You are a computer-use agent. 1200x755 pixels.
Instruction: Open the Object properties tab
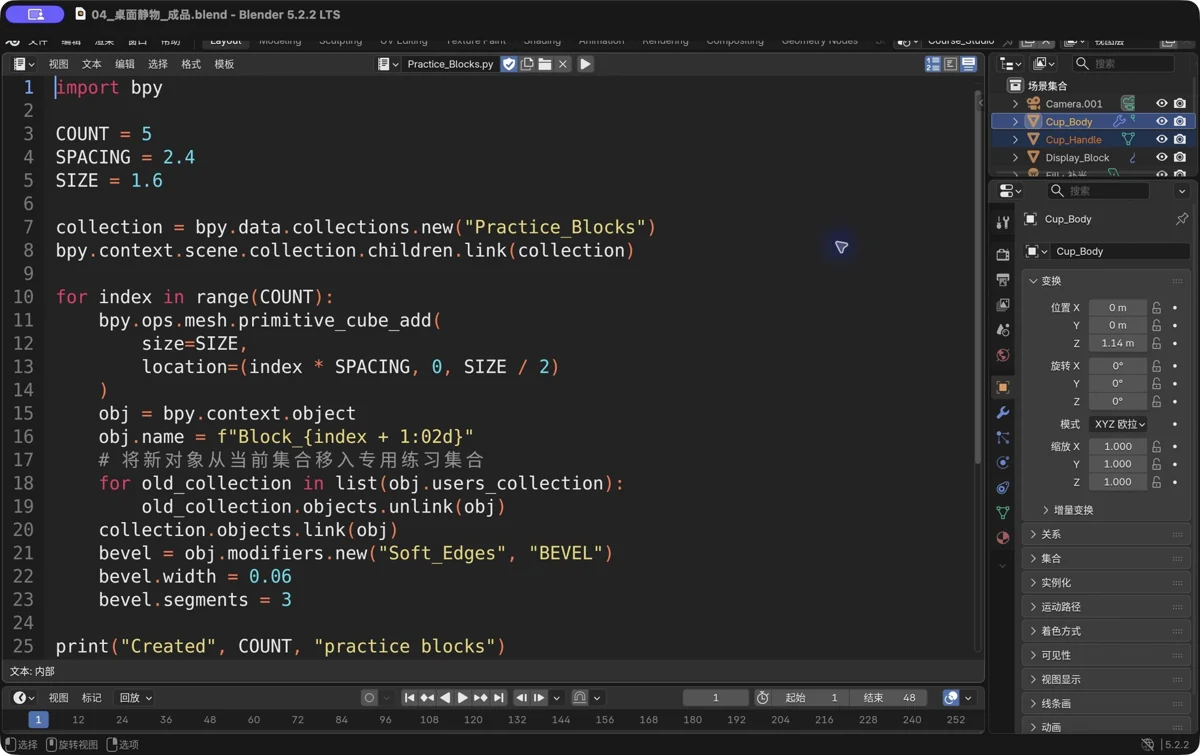pyautogui.click(x=1003, y=387)
